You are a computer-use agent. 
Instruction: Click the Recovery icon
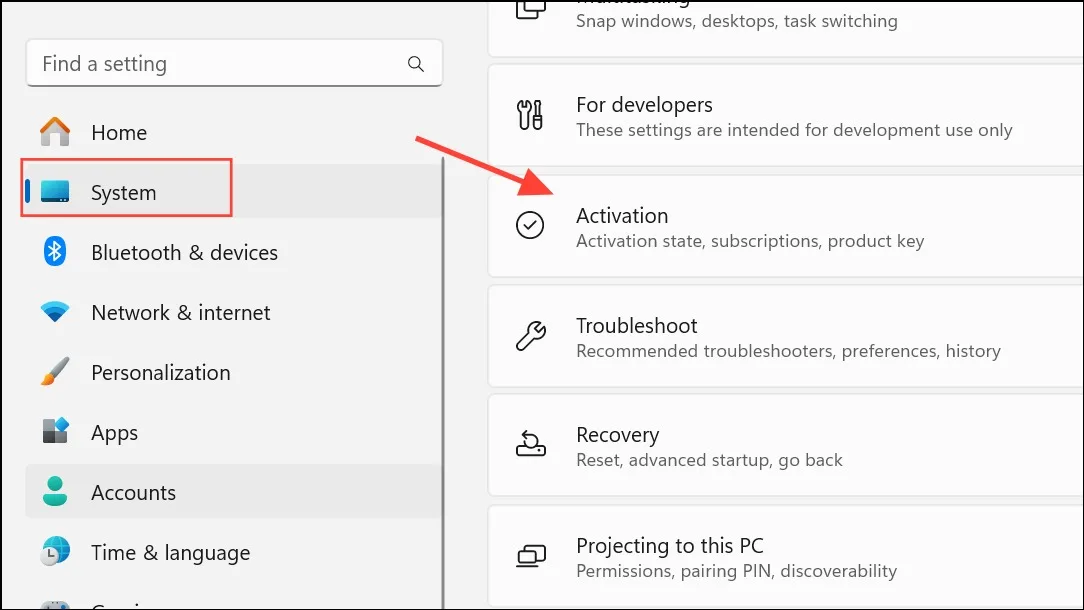click(x=530, y=444)
